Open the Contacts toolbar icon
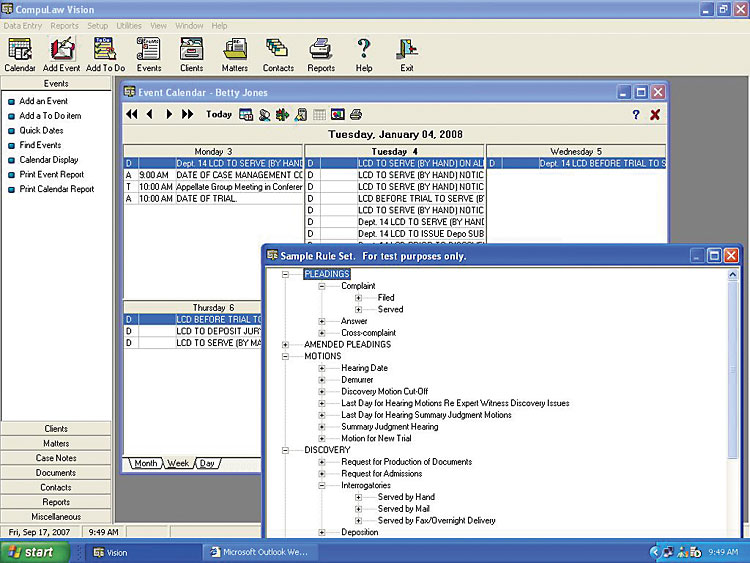Screen dimensions: 750x563 (x=278, y=55)
